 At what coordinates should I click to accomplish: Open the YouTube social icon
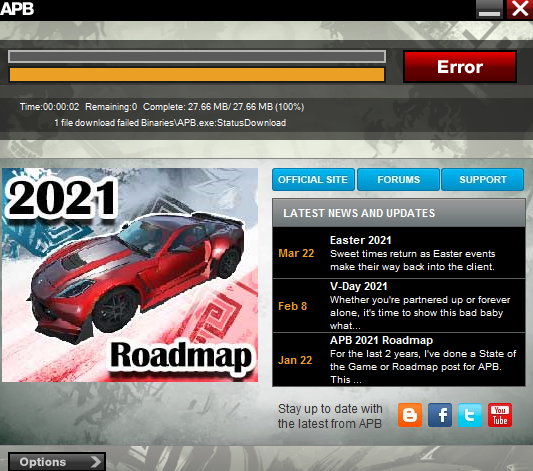coord(500,415)
